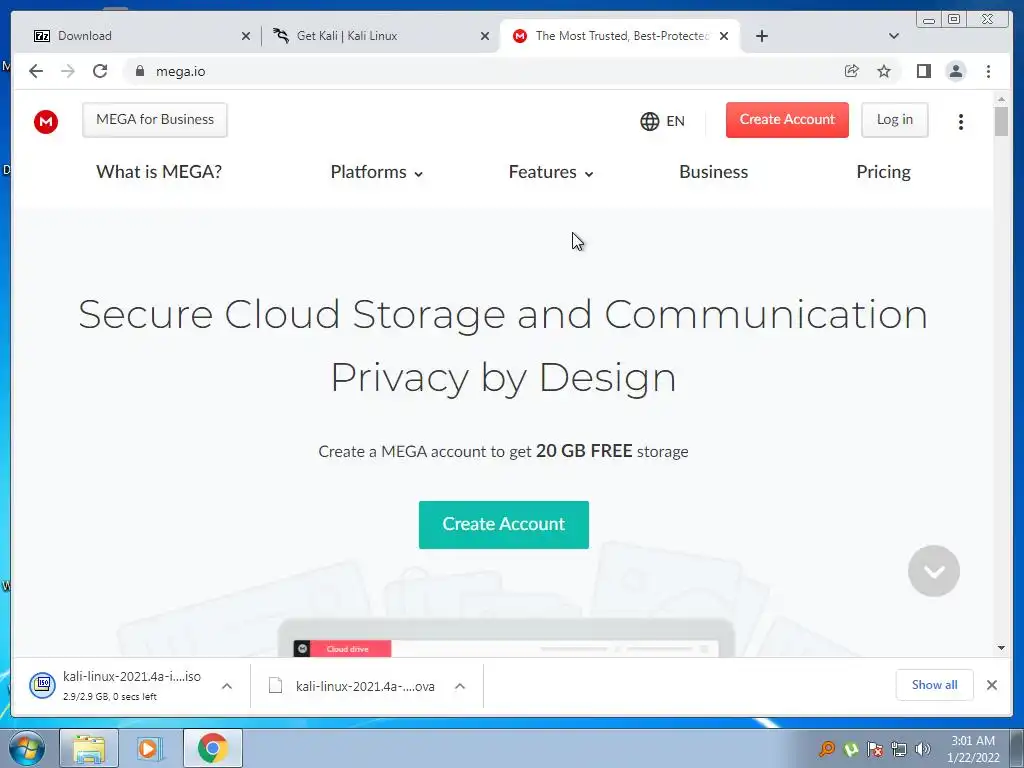Click the orange magnifier tray icon
This screenshot has width=1024, height=768.
coord(827,749)
